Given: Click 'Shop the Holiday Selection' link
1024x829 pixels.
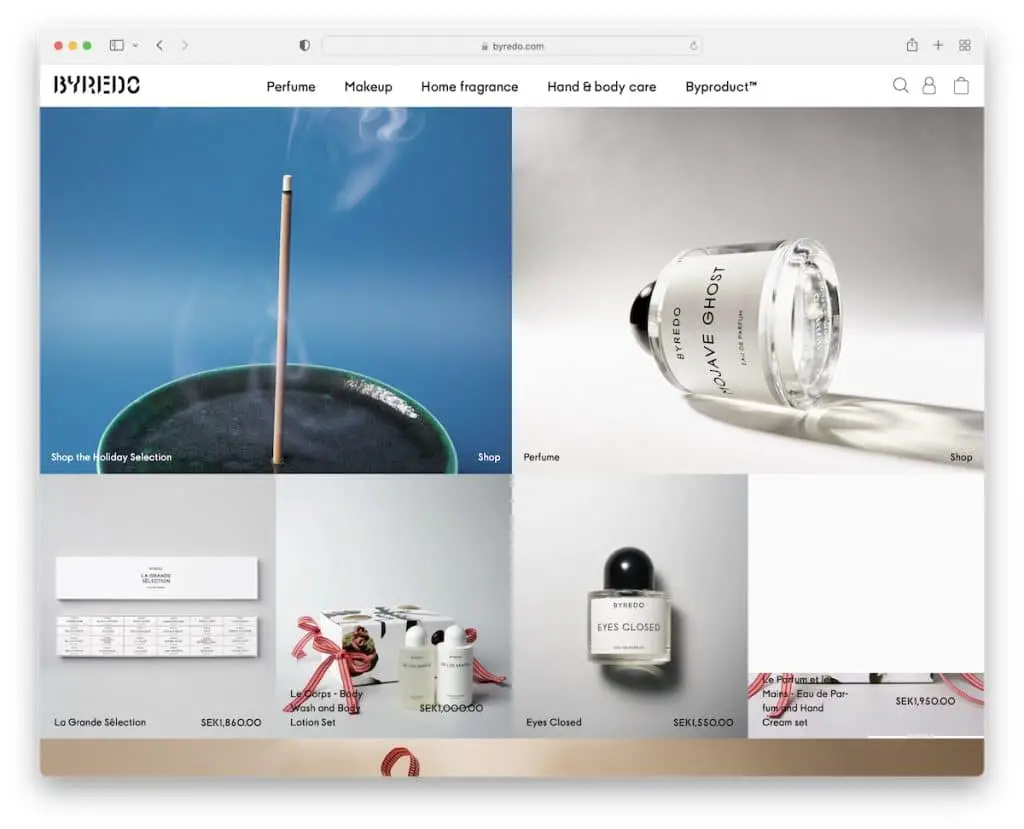Looking at the screenshot, I should coord(112,457).
